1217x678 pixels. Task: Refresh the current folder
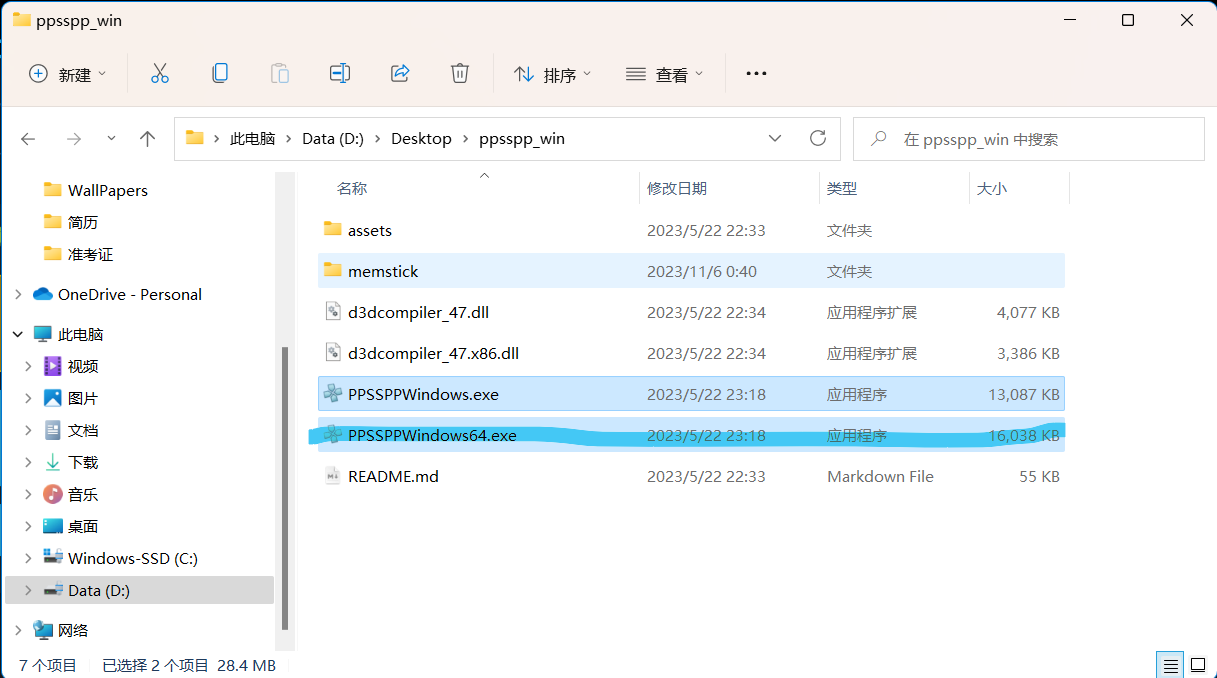pos(818,138)
